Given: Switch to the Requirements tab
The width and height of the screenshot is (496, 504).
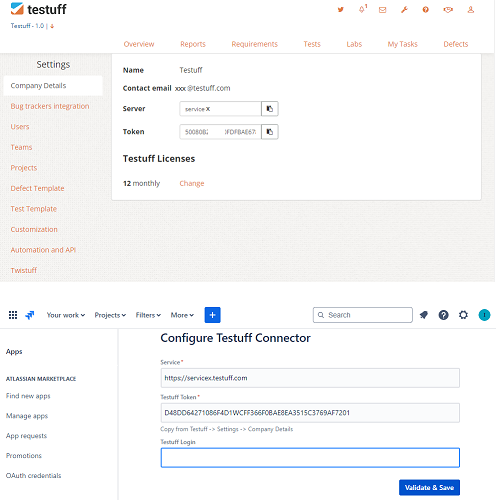Looking at the screenshot, I should tap(255, 44).
